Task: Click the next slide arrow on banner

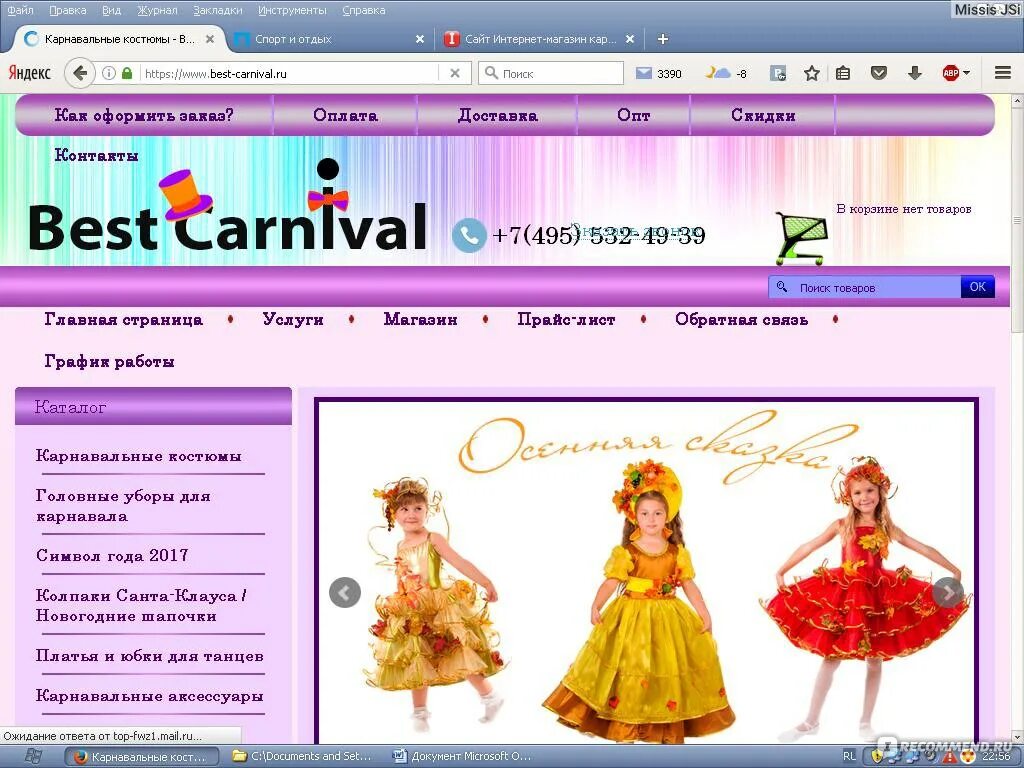Action: click(948, 593)
